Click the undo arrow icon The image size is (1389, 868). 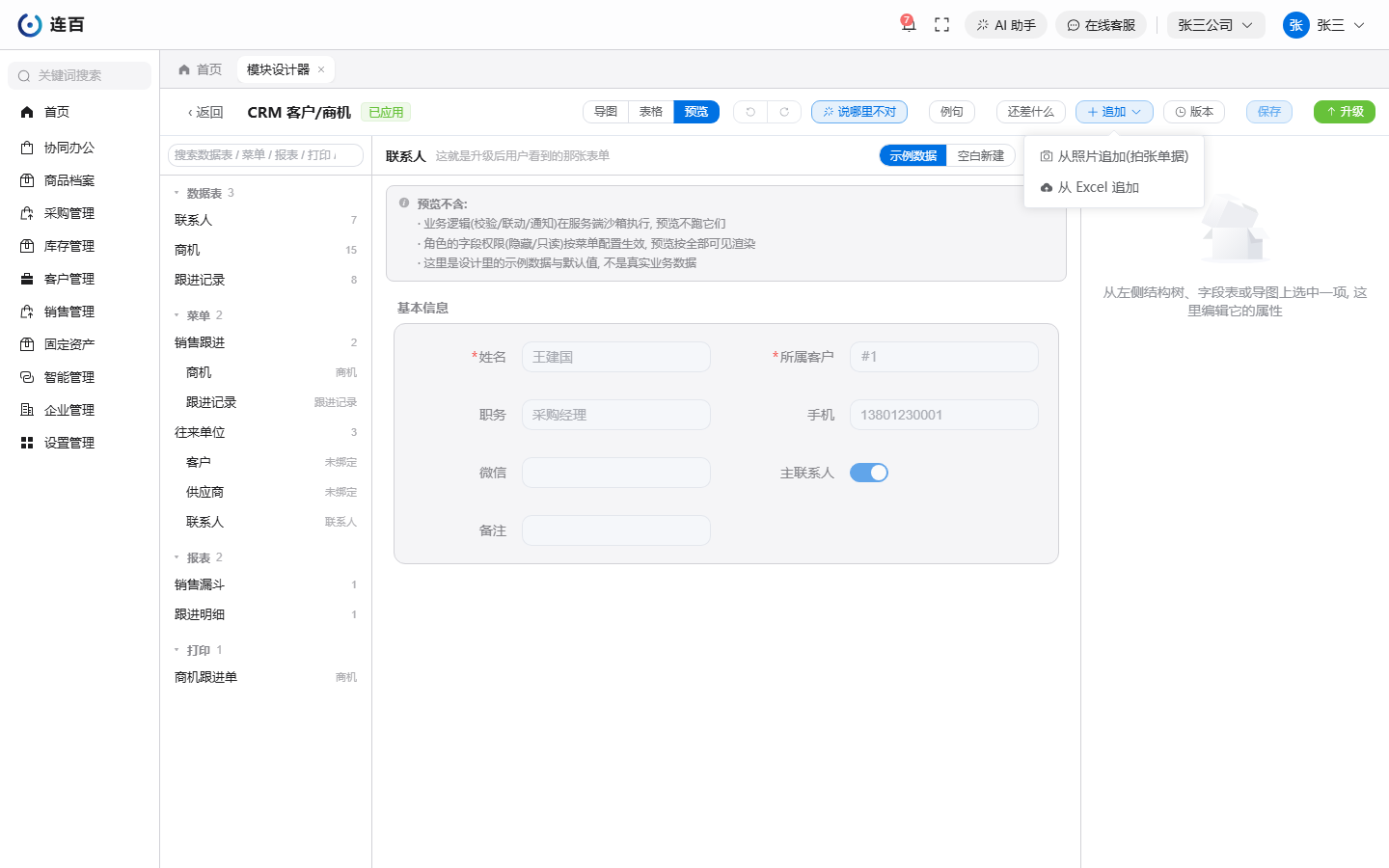pos(750,112)
